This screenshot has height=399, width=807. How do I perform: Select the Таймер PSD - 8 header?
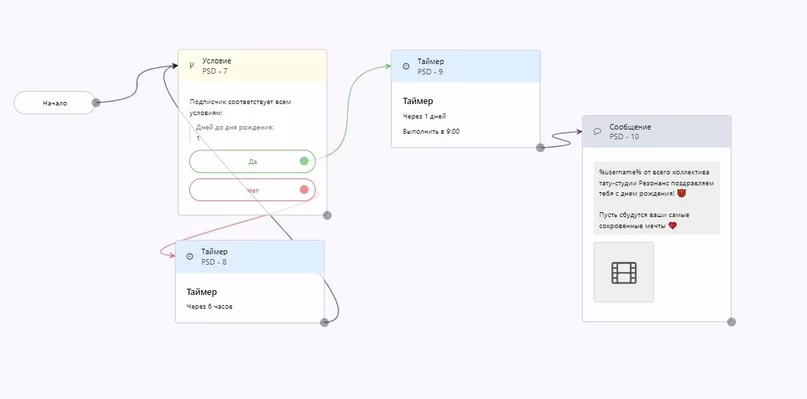coord(250,256)
